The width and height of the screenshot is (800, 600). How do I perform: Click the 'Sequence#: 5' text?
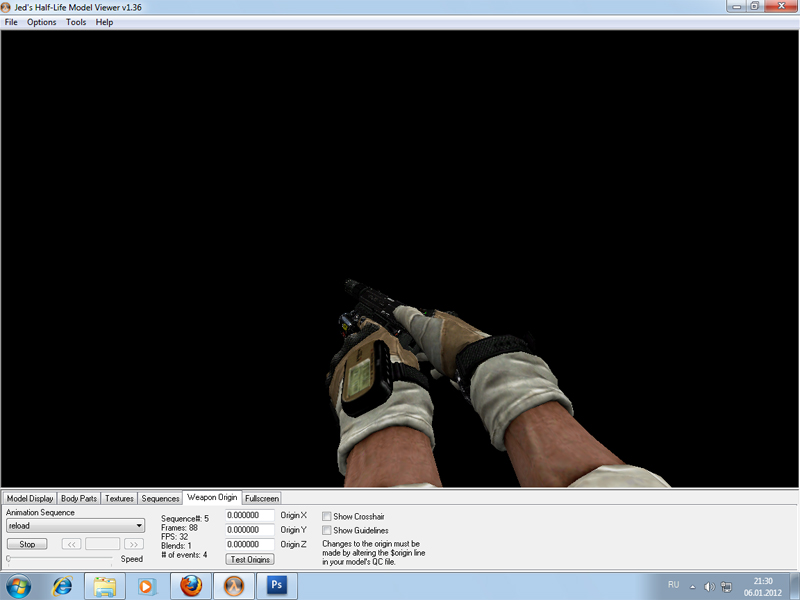(x=185, y=518)
